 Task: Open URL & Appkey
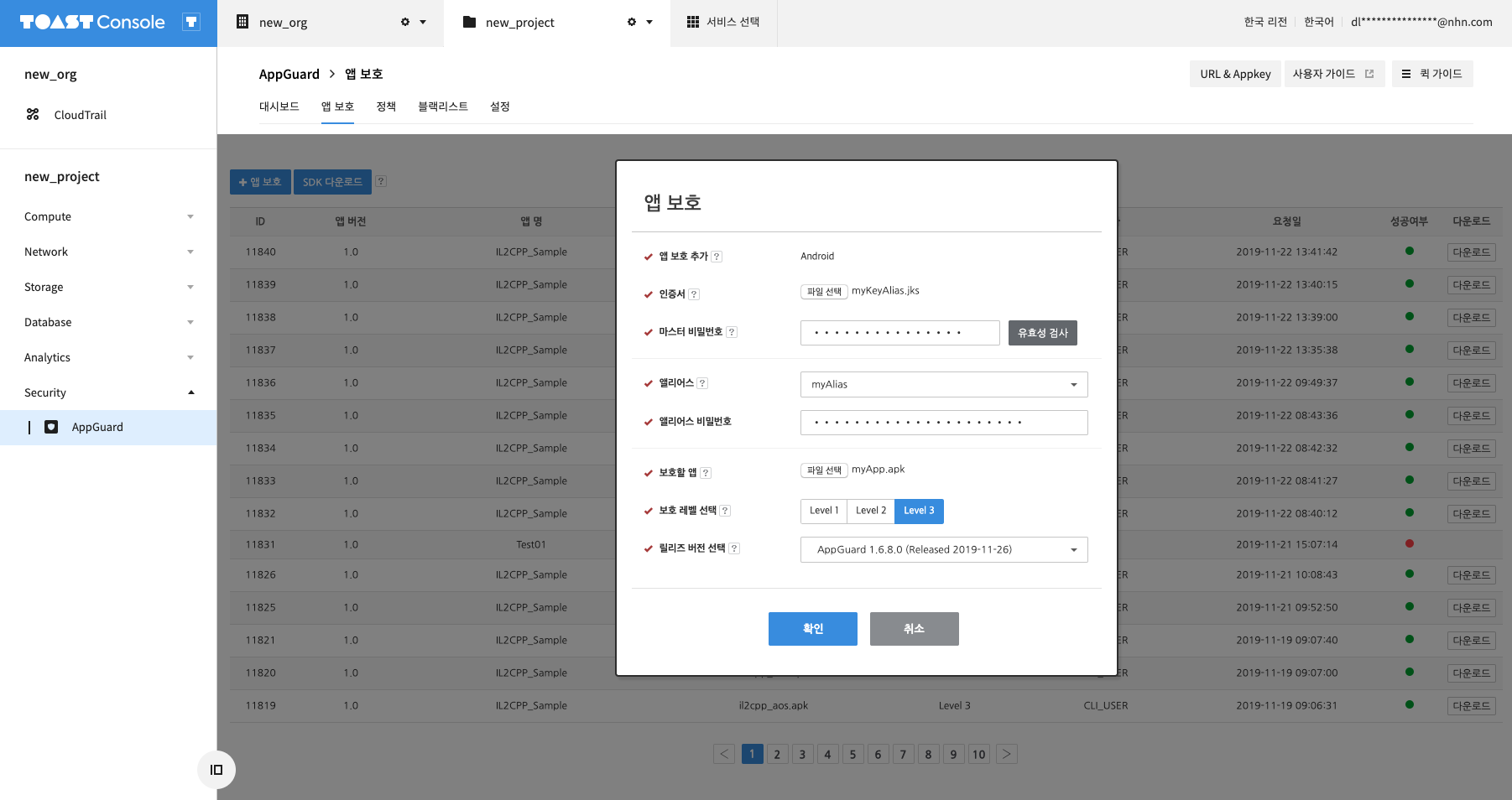tap(1235, 74)
